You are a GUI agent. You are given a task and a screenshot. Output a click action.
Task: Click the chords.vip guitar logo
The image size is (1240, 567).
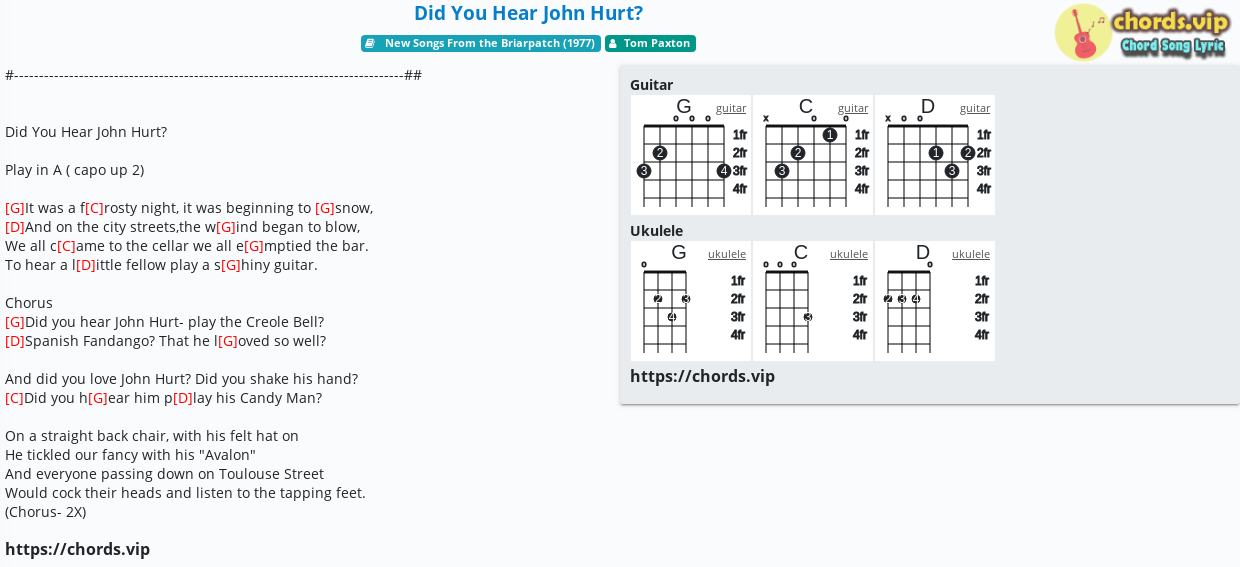pos(1142,33)
